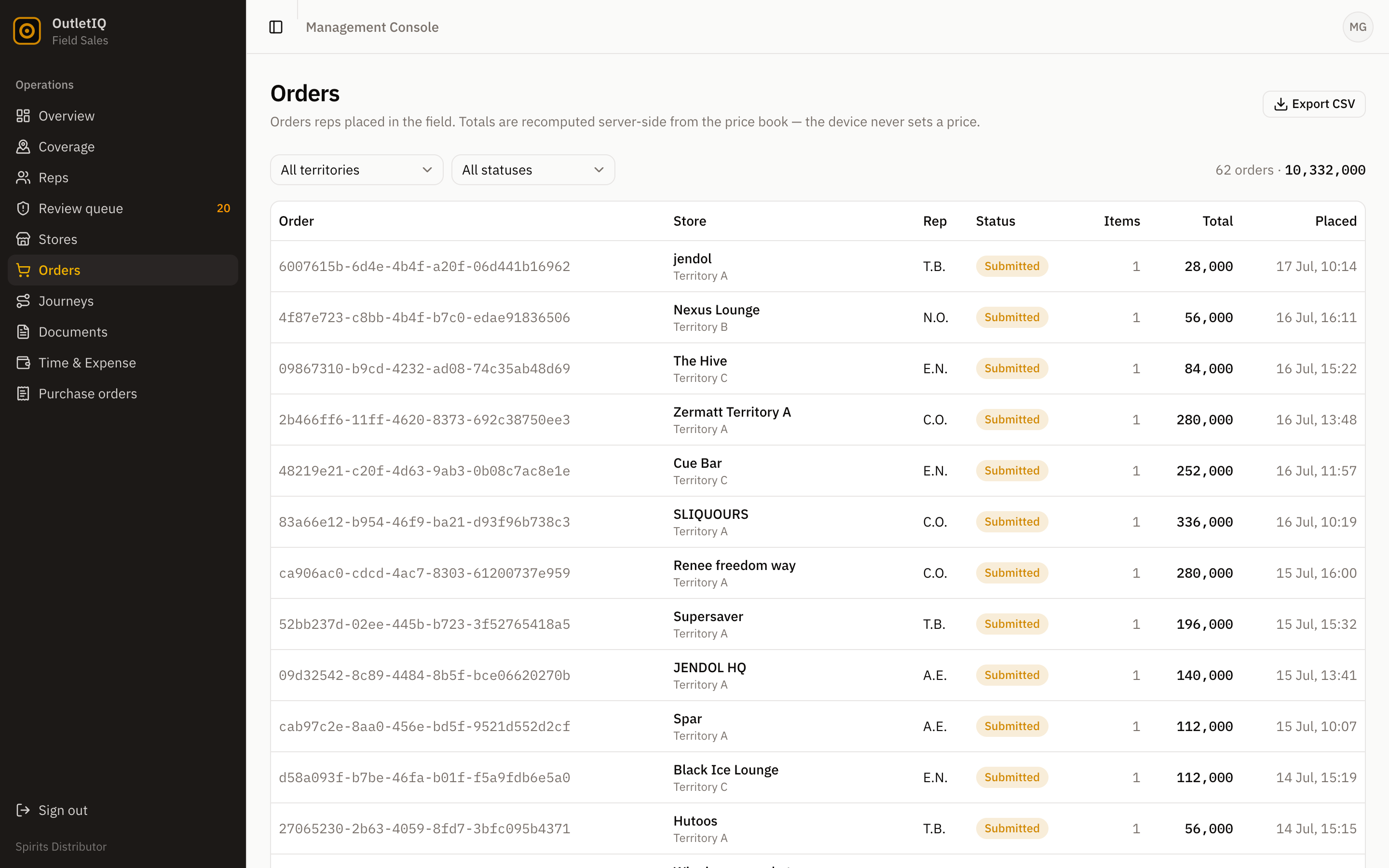Screen dimensions: 1389x868
Task: Open Review queue with 20 badge
Action: pos(123,208)
